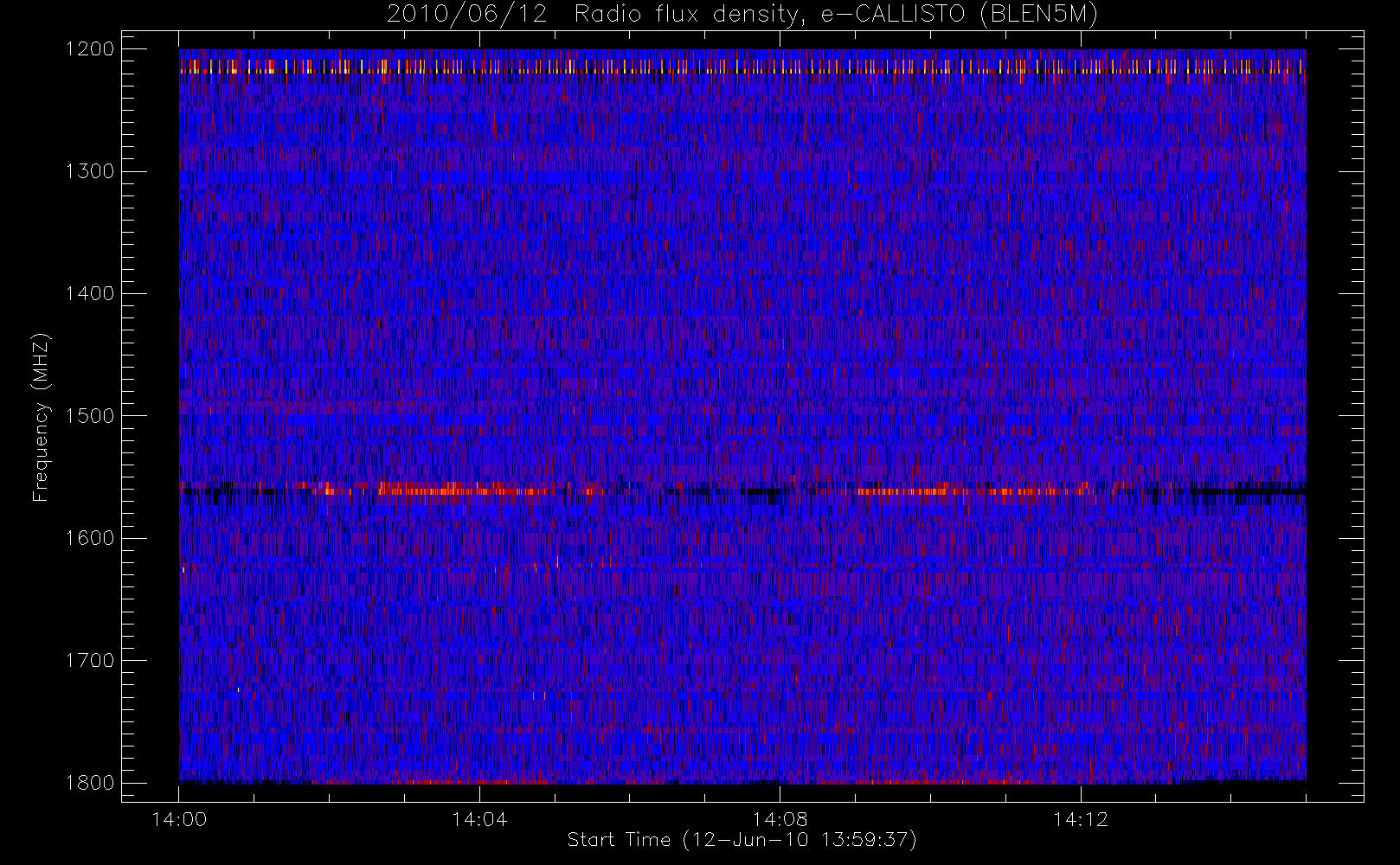Click the 1300 frequency tick label
Screen dimensions: 1400x865
click(90, 171)
